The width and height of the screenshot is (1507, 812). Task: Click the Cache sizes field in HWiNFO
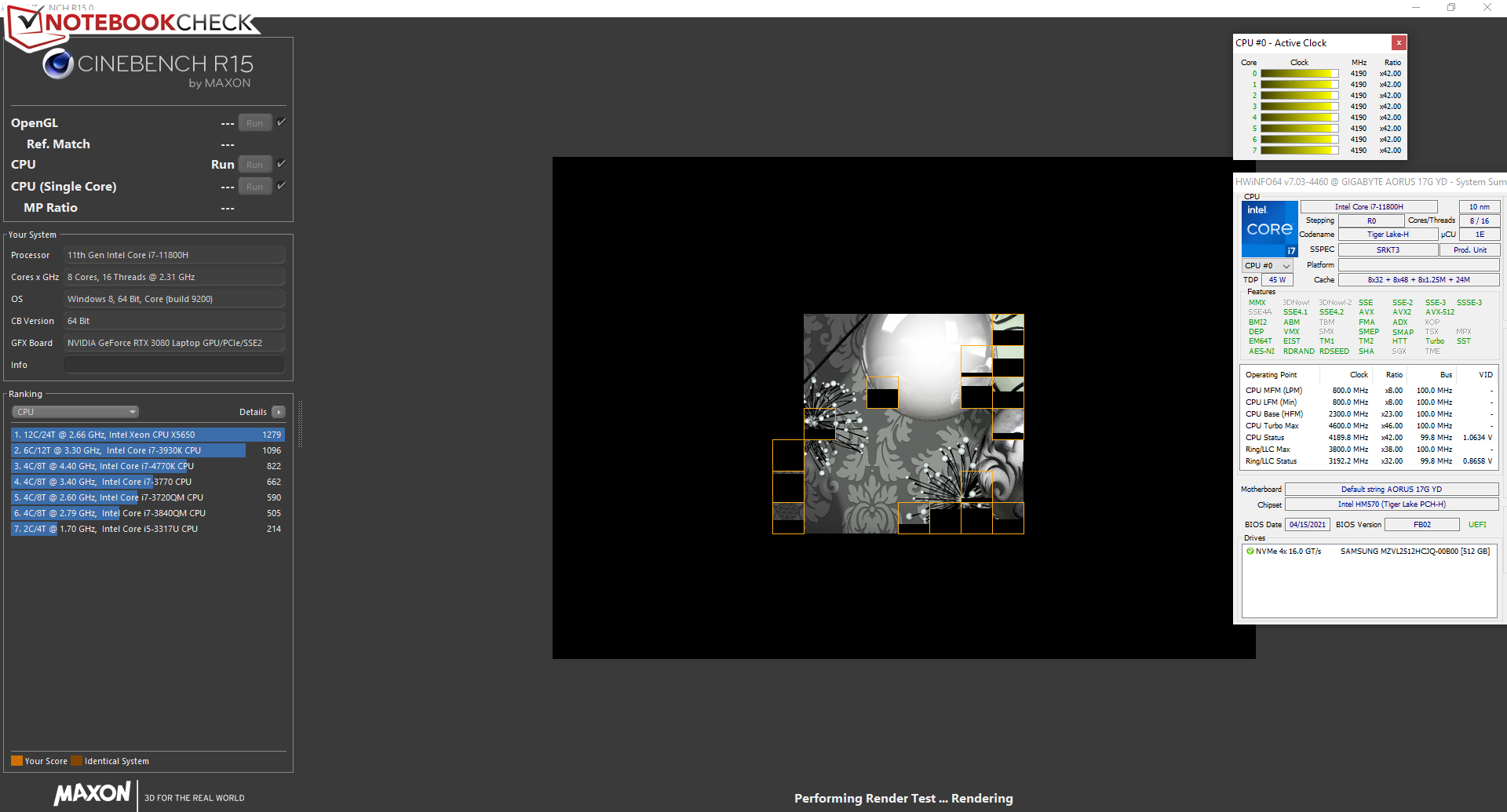coord(1419,280)
